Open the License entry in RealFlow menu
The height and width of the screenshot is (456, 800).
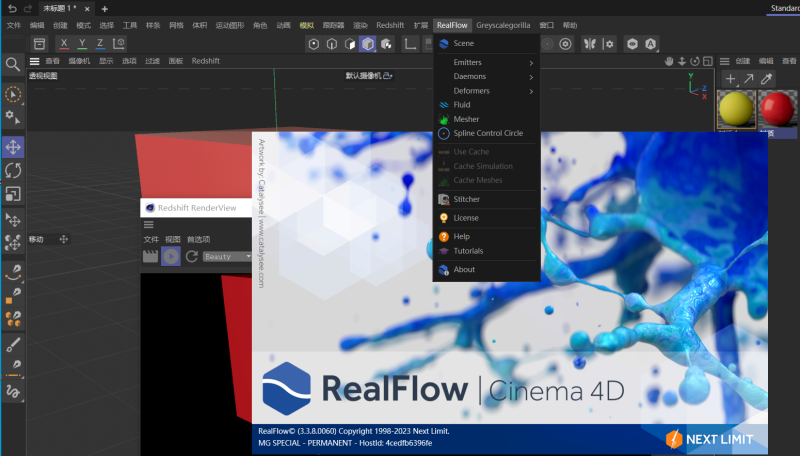click(487, 218)
